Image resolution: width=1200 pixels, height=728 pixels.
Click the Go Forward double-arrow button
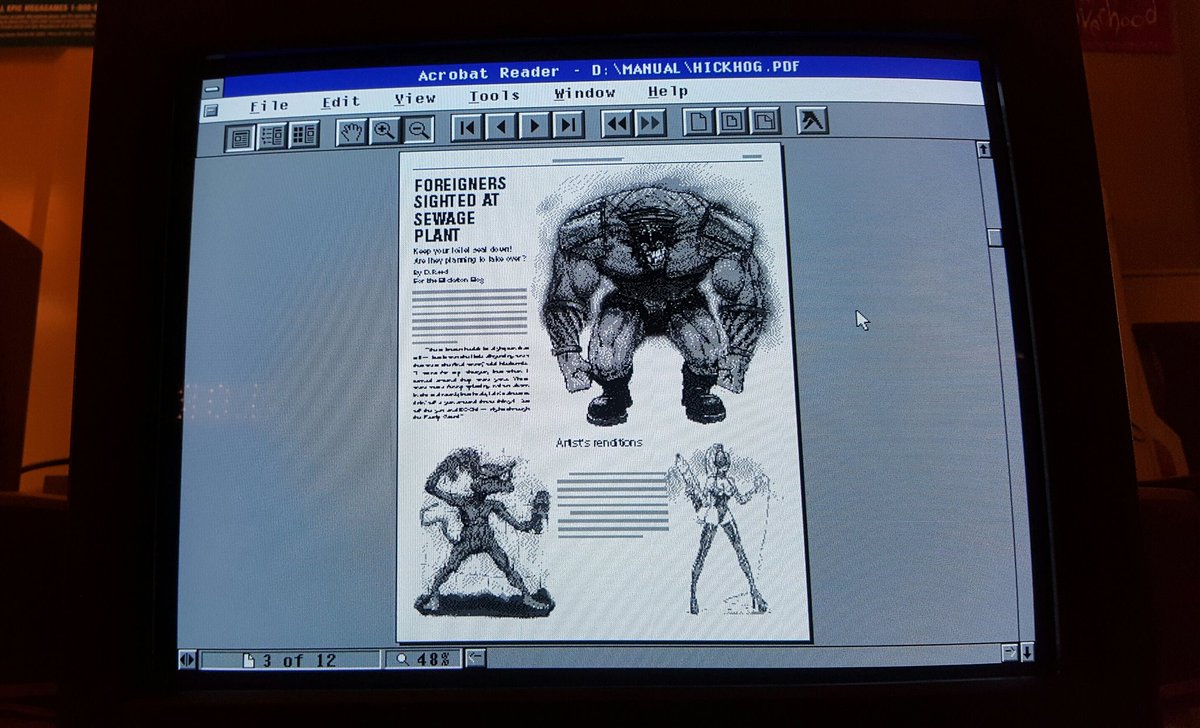pos(650,122)
